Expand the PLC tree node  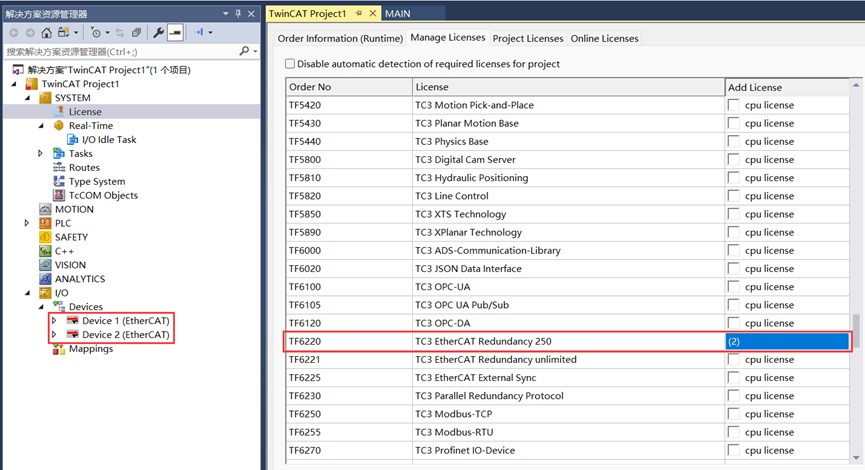[26, 223]
